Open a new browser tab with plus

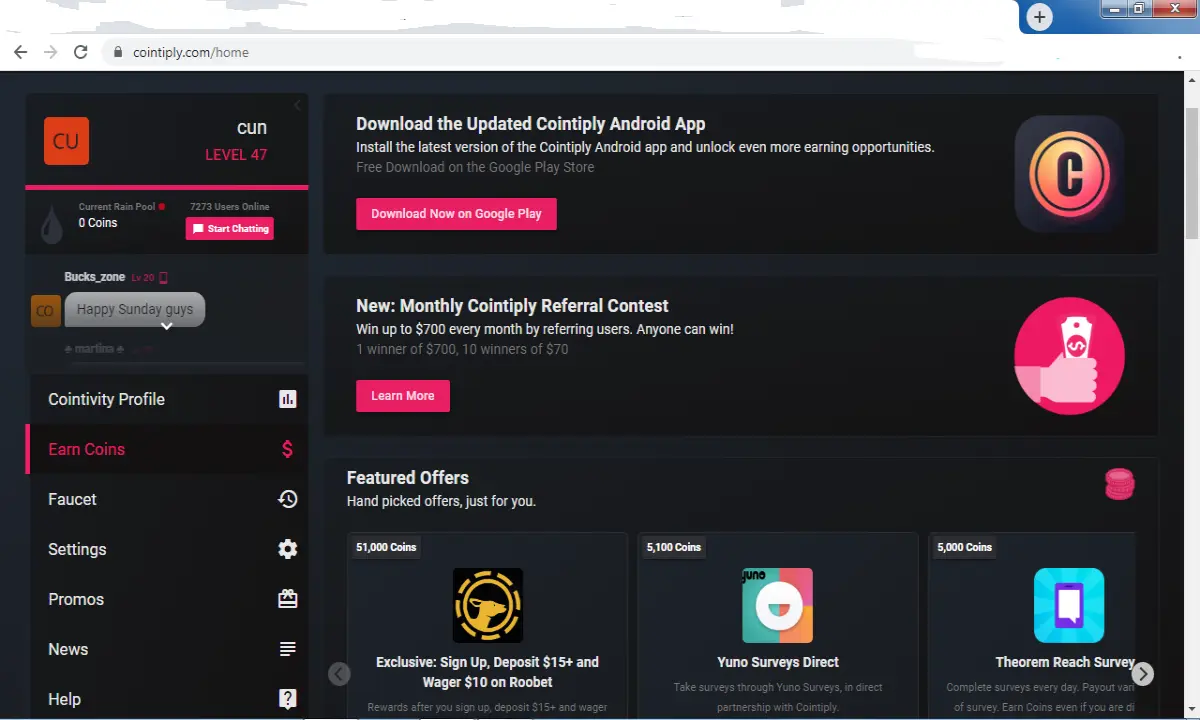(1040, 17)
